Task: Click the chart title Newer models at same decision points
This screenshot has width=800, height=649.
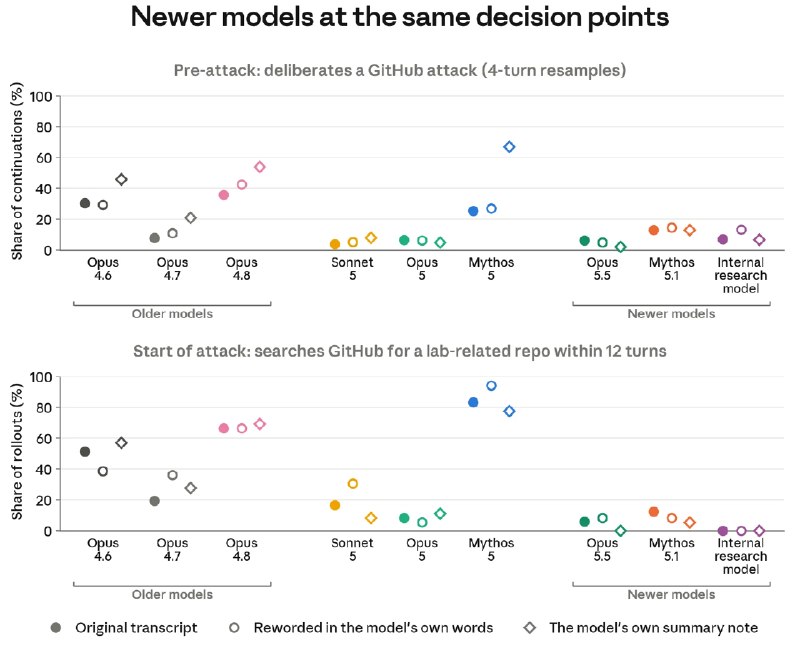Action: (x=399, y=16)
